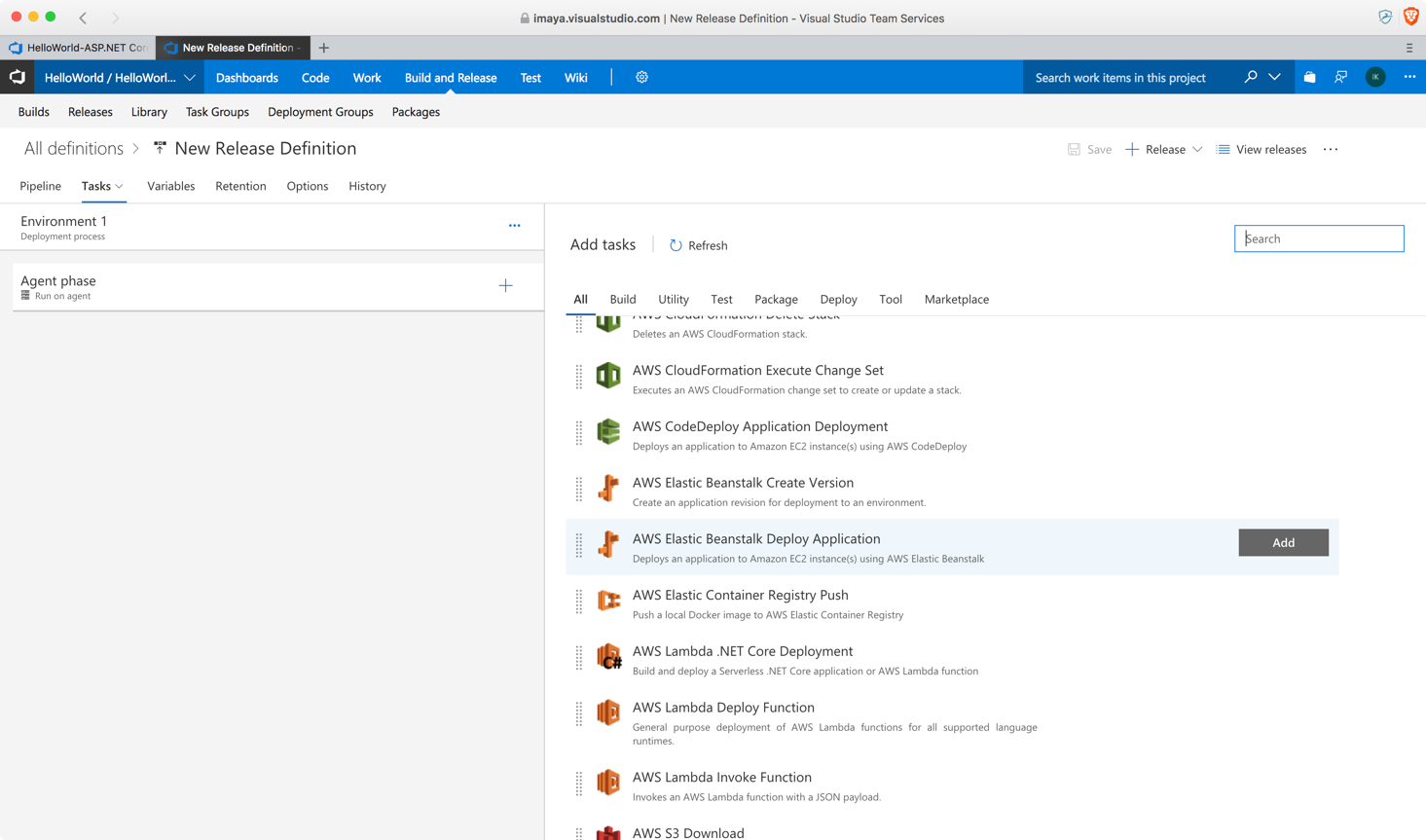This screenshot has width=1426, height=840.
Task: Filter tasks by Build category
Action: click(623, 299)
